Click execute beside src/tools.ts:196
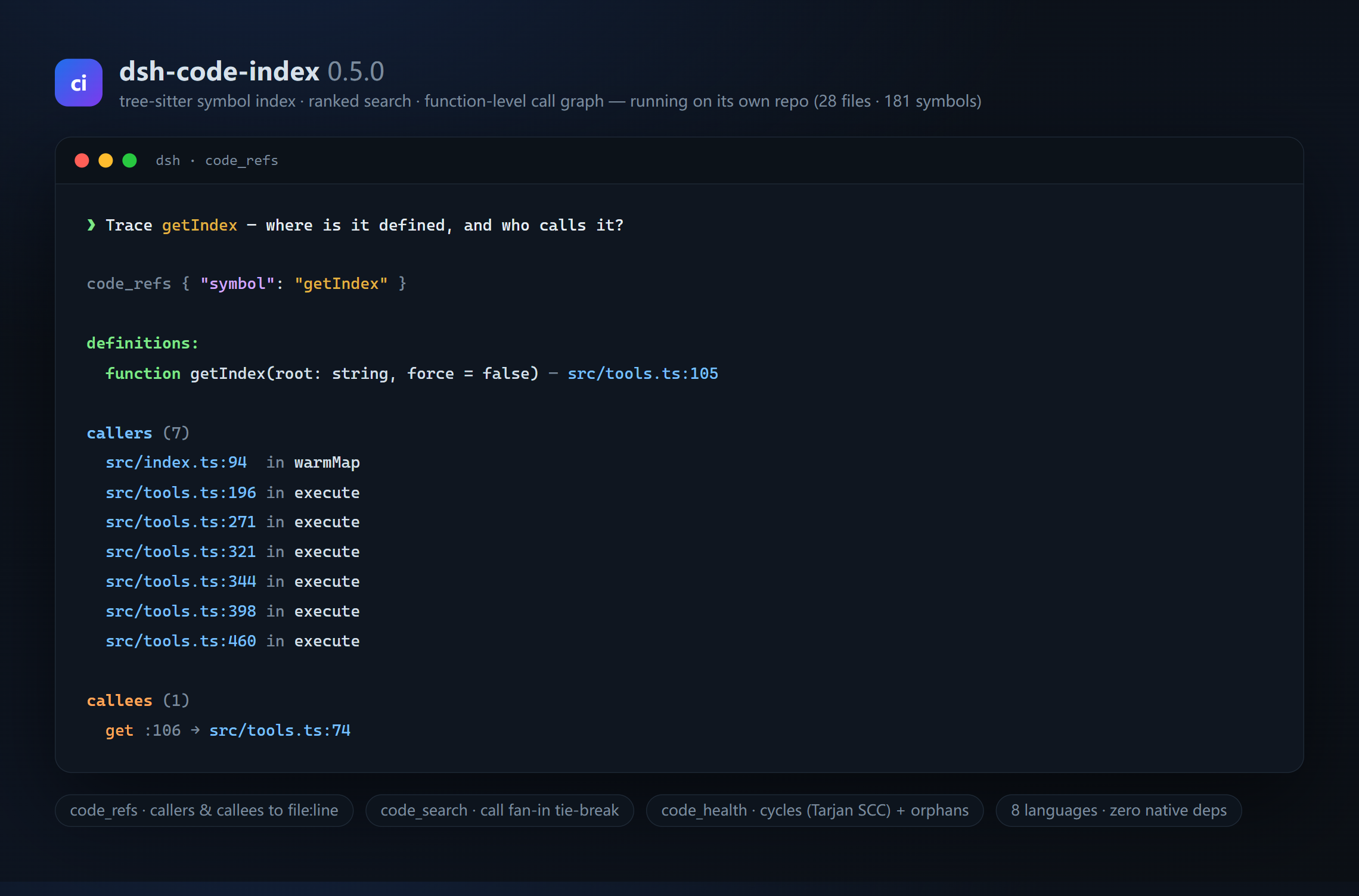The image size is (1359, 896). [x=327, y=493]
